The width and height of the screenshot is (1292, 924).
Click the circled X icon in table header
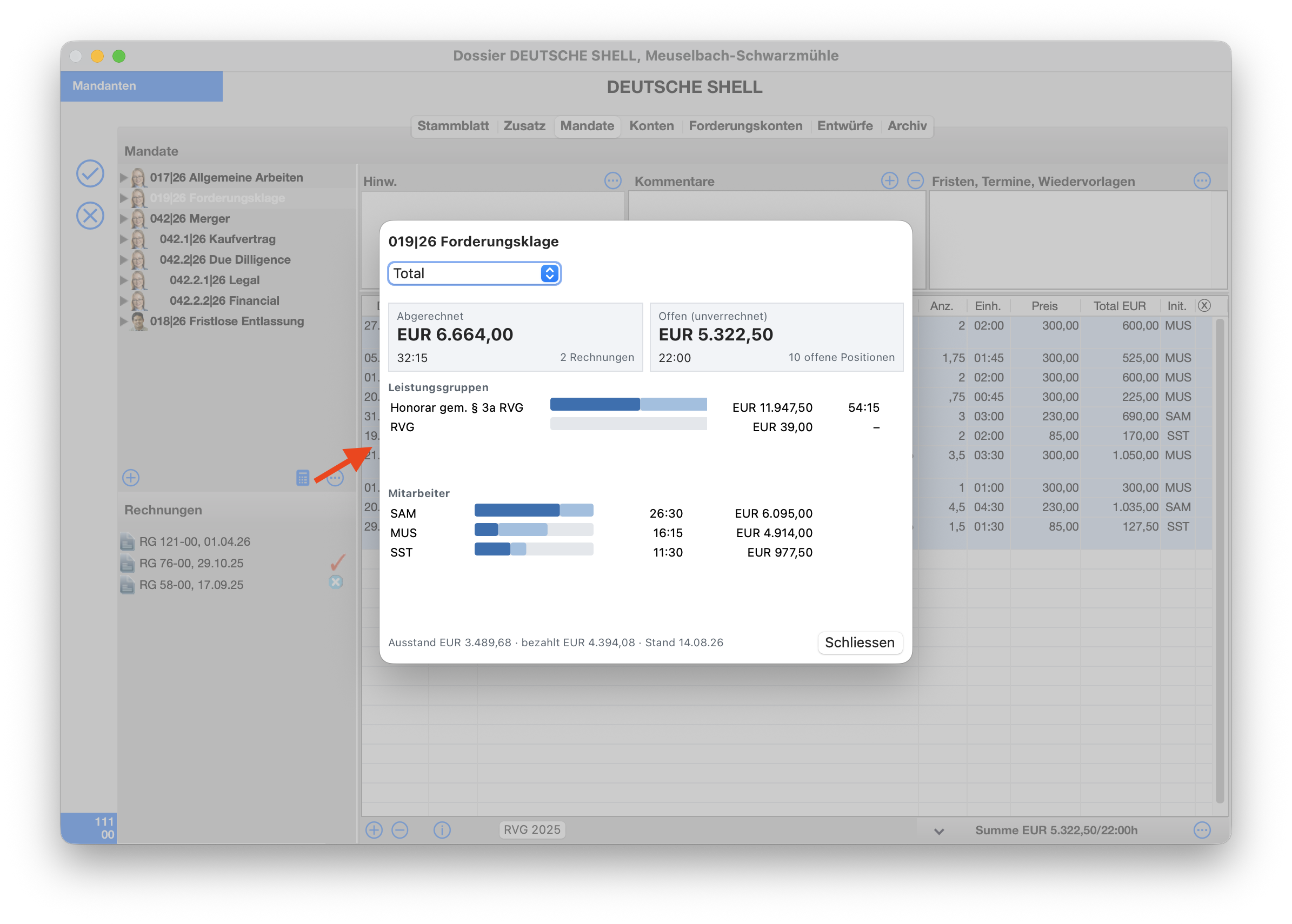[x=1204, y=305]
